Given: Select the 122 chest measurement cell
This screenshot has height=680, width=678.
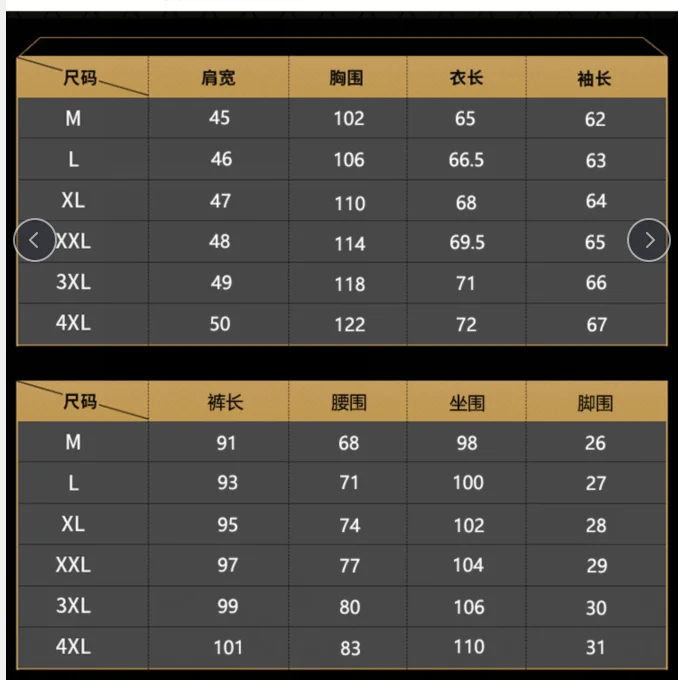Looking at the screenshot, I should pyautogui.click(x=349, y=323).
